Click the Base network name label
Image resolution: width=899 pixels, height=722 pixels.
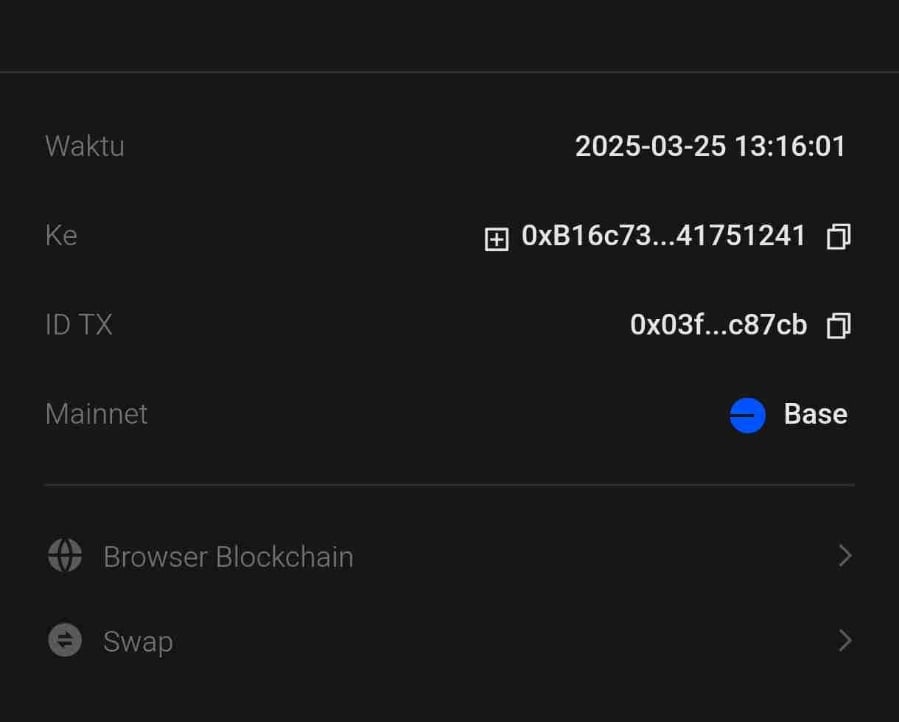[x=815, y=414]
